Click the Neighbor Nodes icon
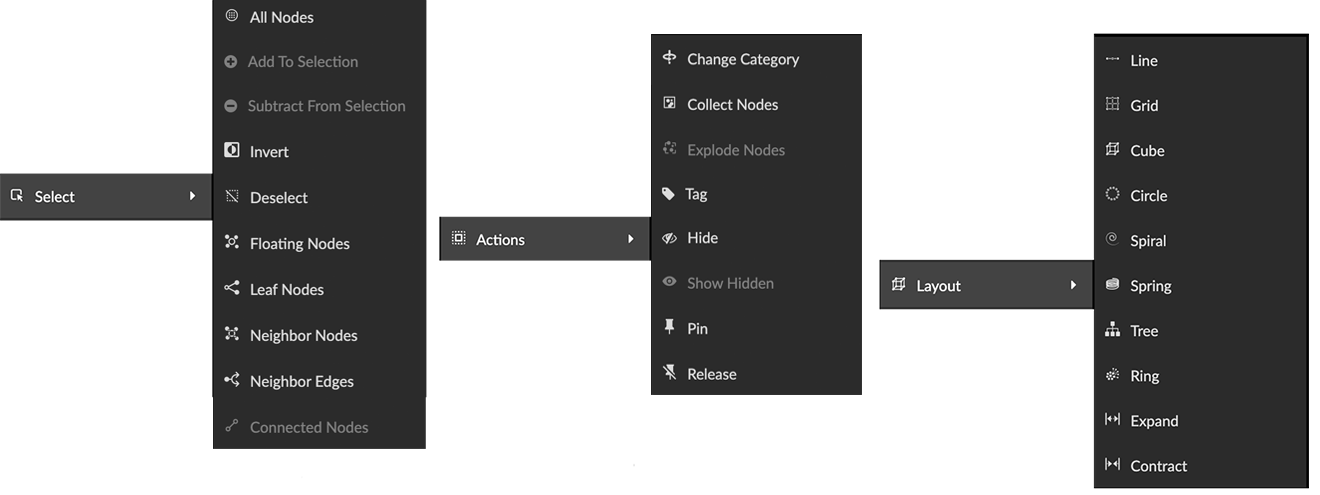 tap(232, 335)
